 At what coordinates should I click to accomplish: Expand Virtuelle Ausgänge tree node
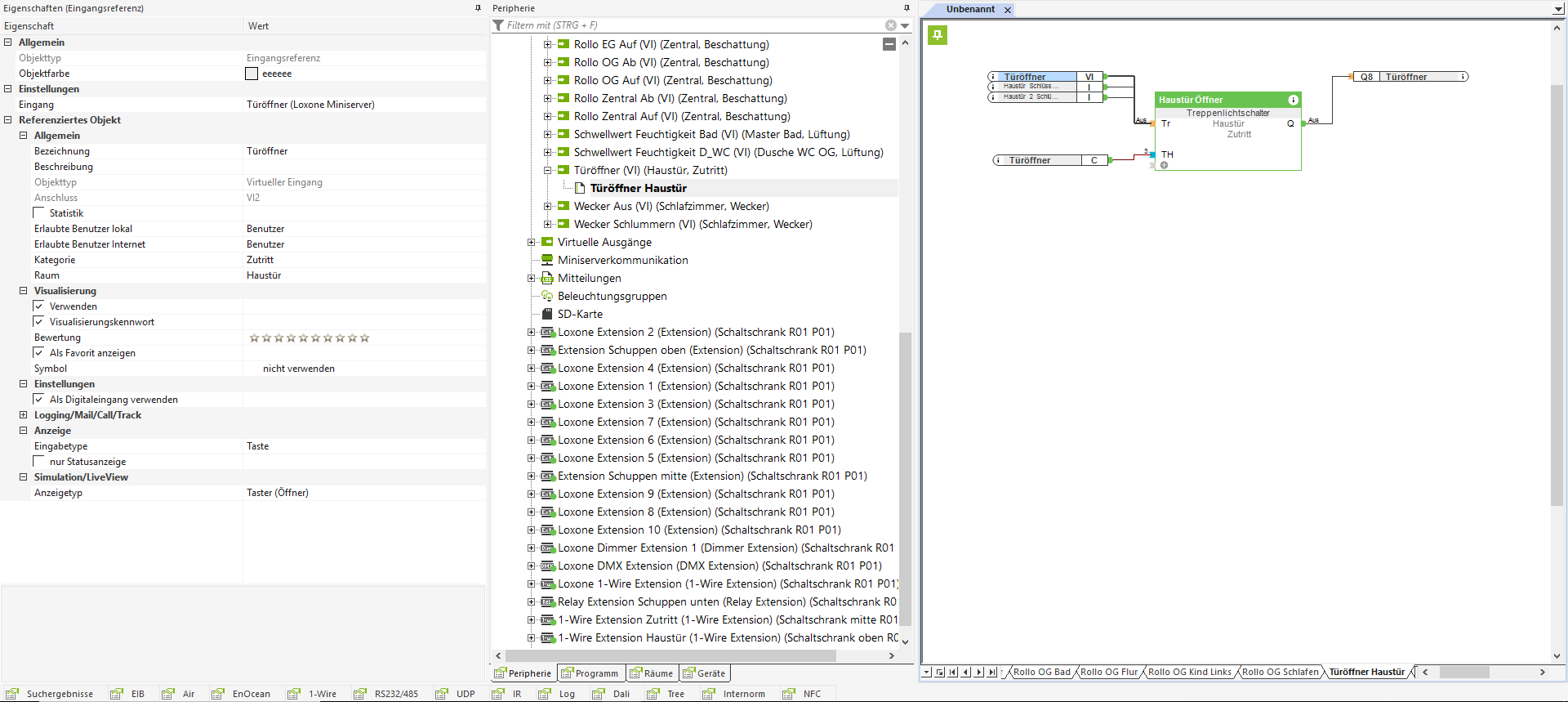pos(532,243)
